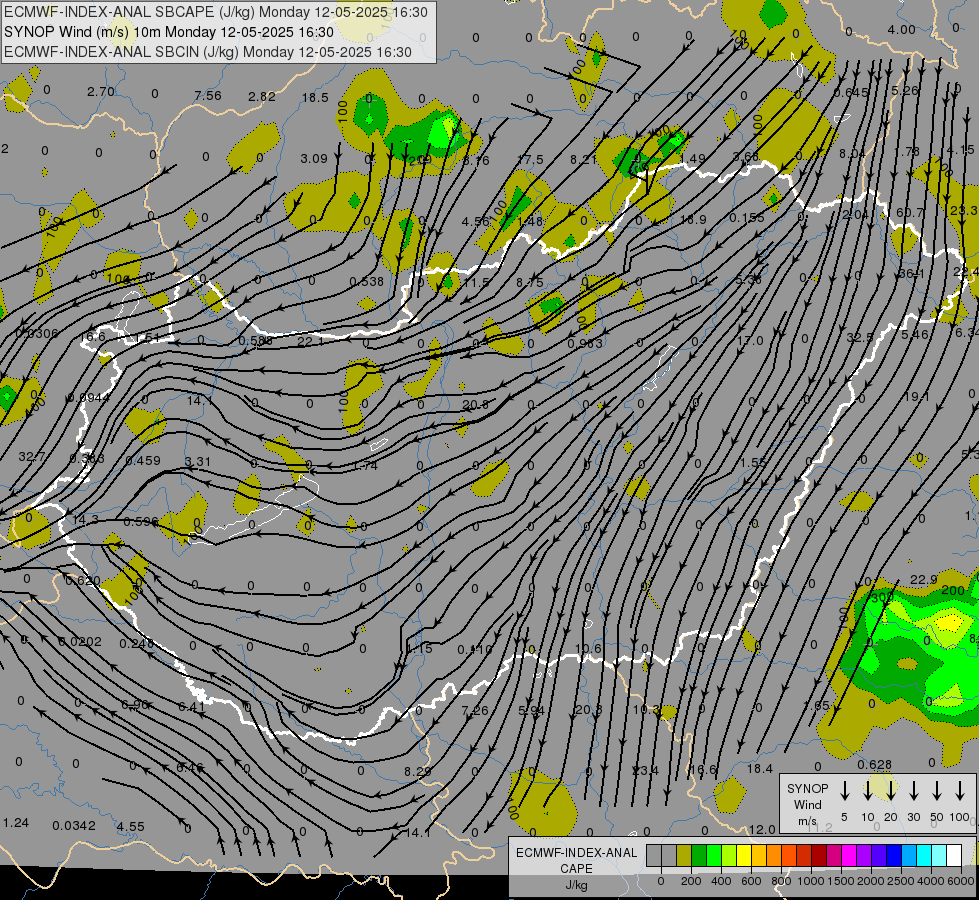
Task: Select the pure yellow CAPE legend swatch
Action: tap(744, 855)
